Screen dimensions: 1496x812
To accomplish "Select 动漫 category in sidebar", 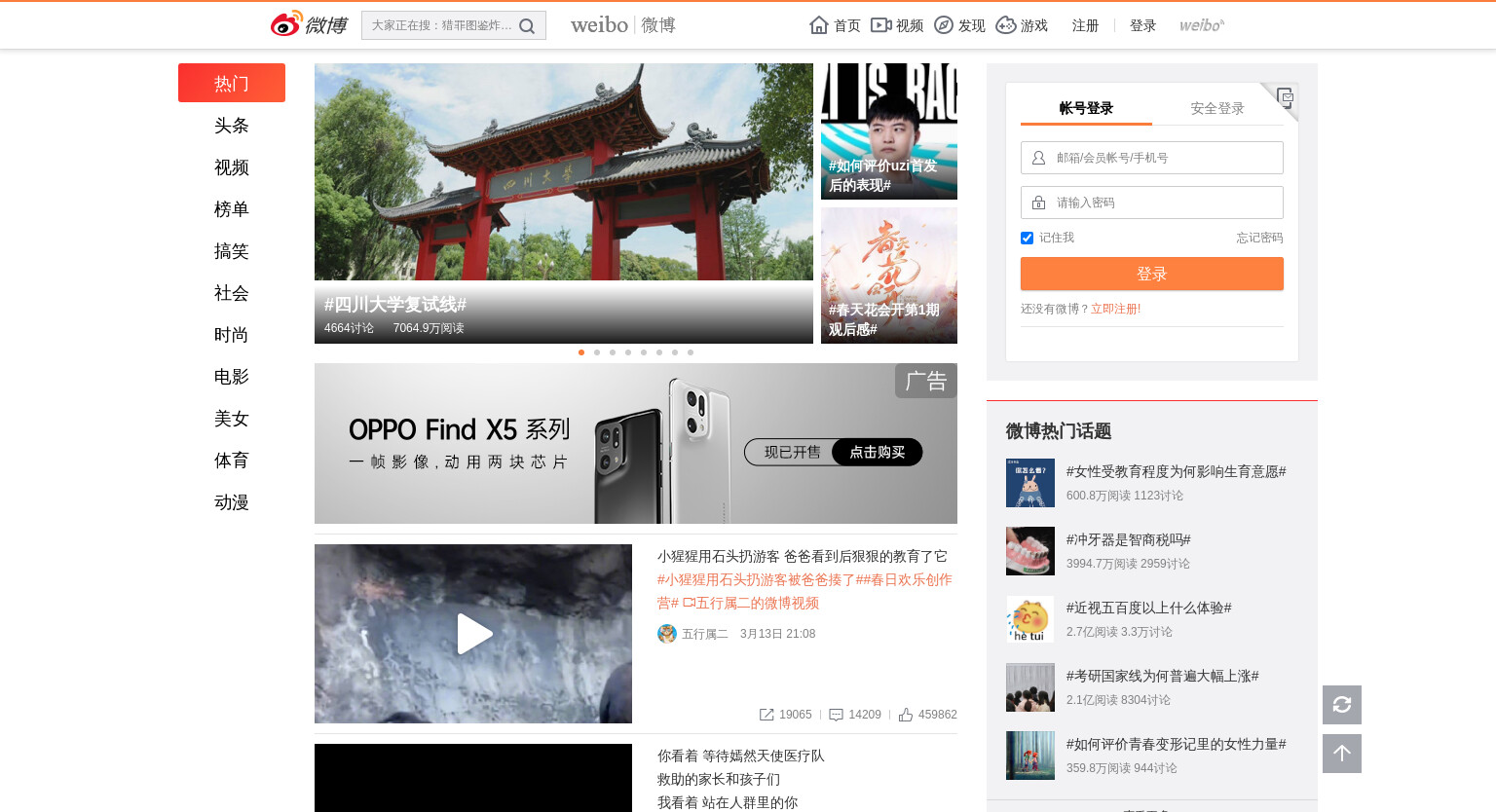I will [232, 502].
